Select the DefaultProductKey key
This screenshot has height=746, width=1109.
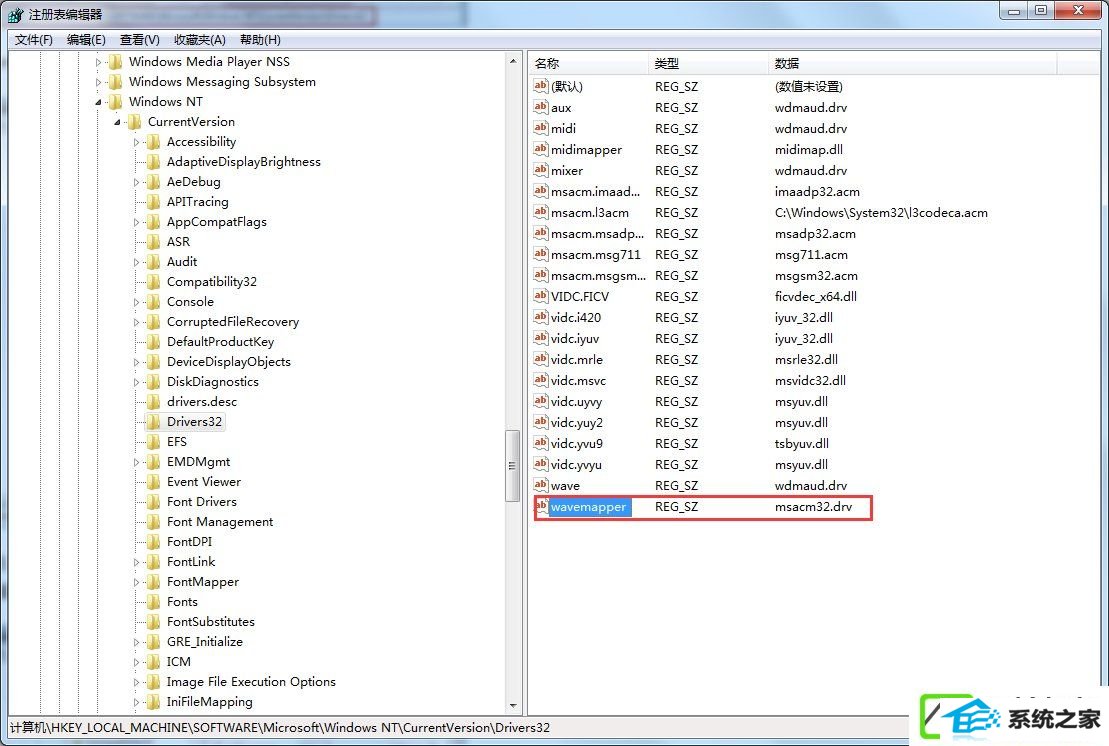221,342
